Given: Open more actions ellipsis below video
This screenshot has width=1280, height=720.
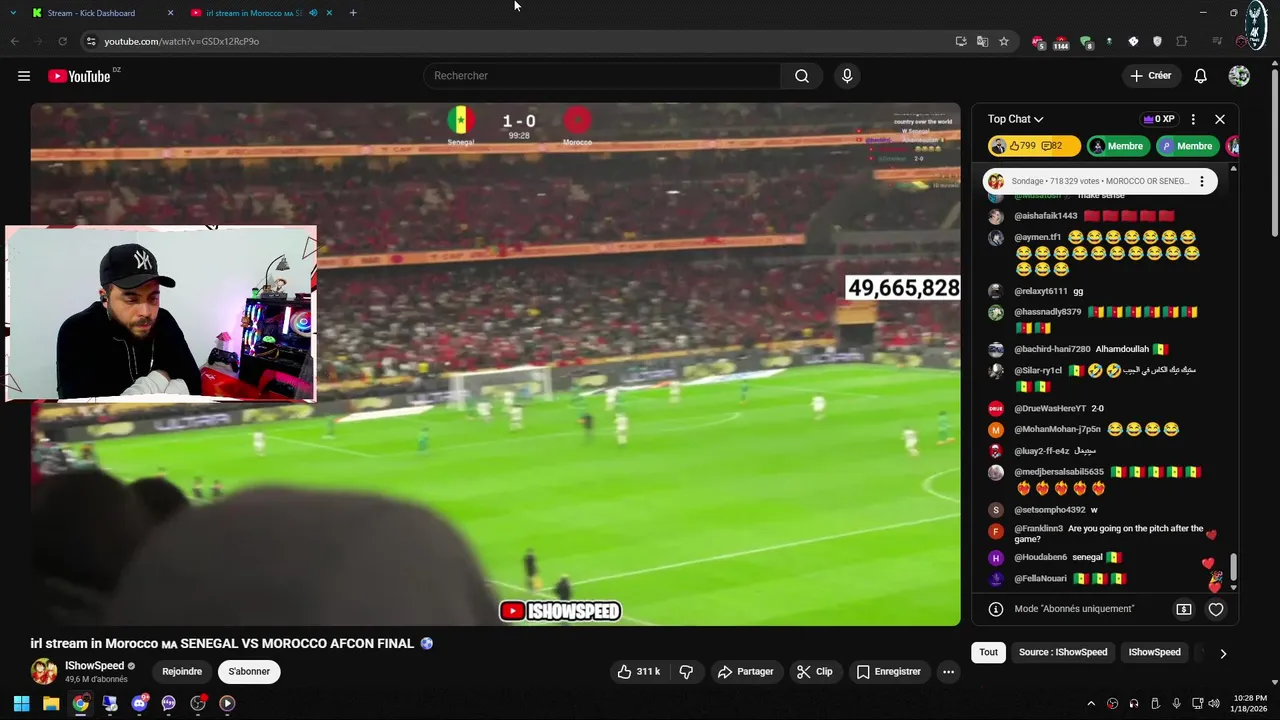Looking at the screenshot, I should tap(948, 672).
